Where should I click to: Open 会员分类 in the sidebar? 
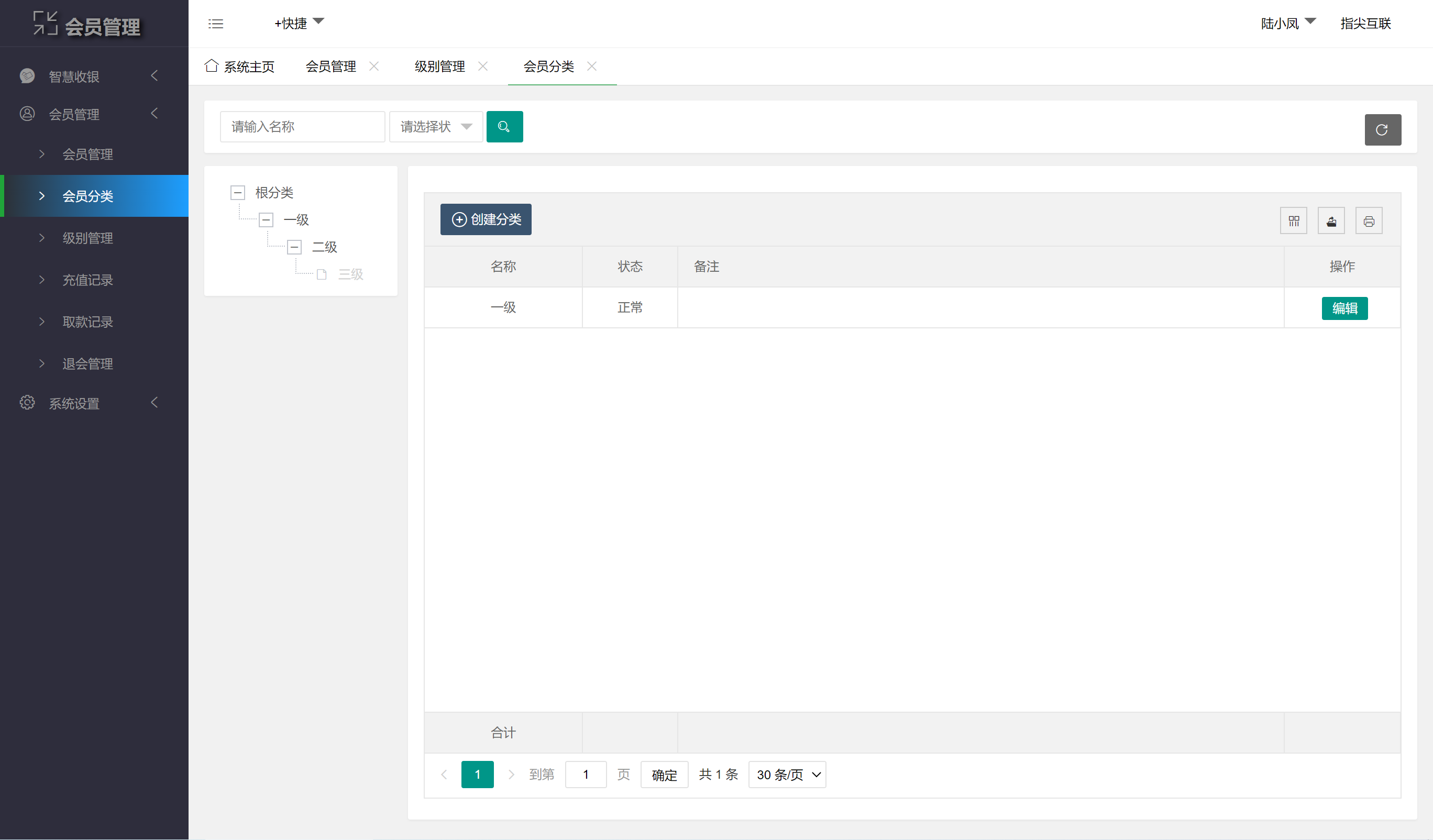click(94, 196)
